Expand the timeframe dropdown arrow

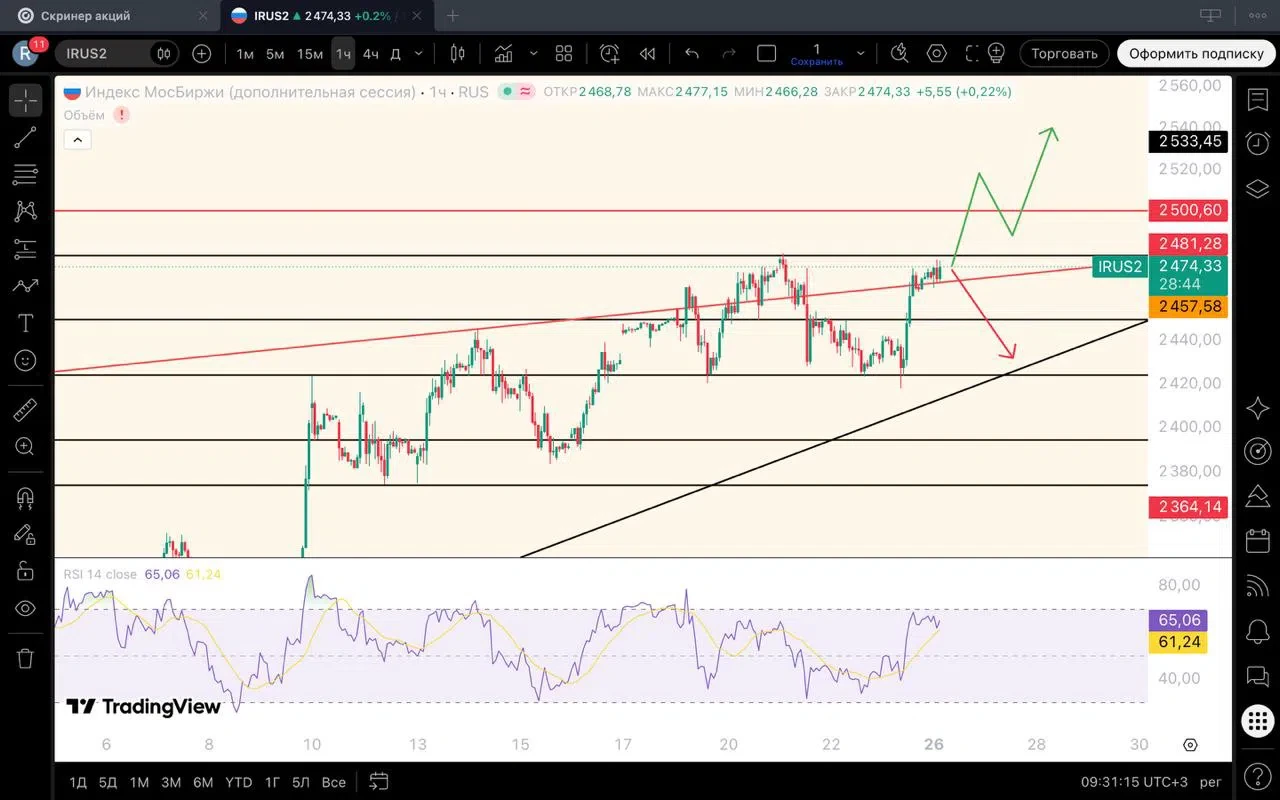click(418, 53)
